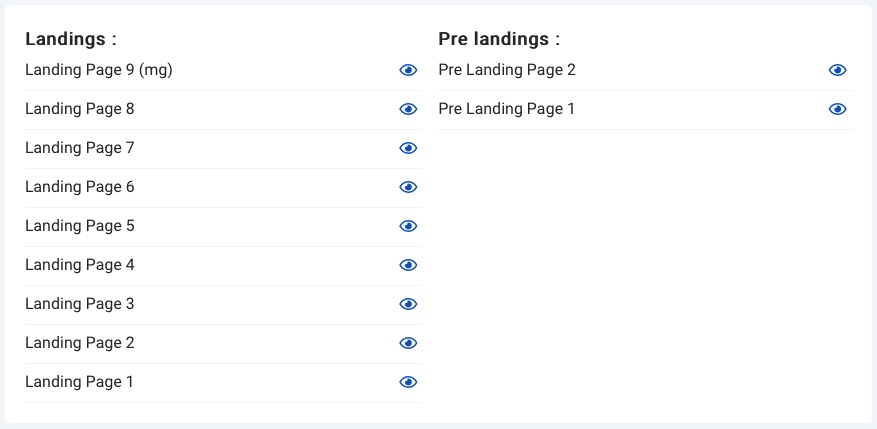Click the Landing Page 5 label

pyautogui.click(x=79, y=225)
